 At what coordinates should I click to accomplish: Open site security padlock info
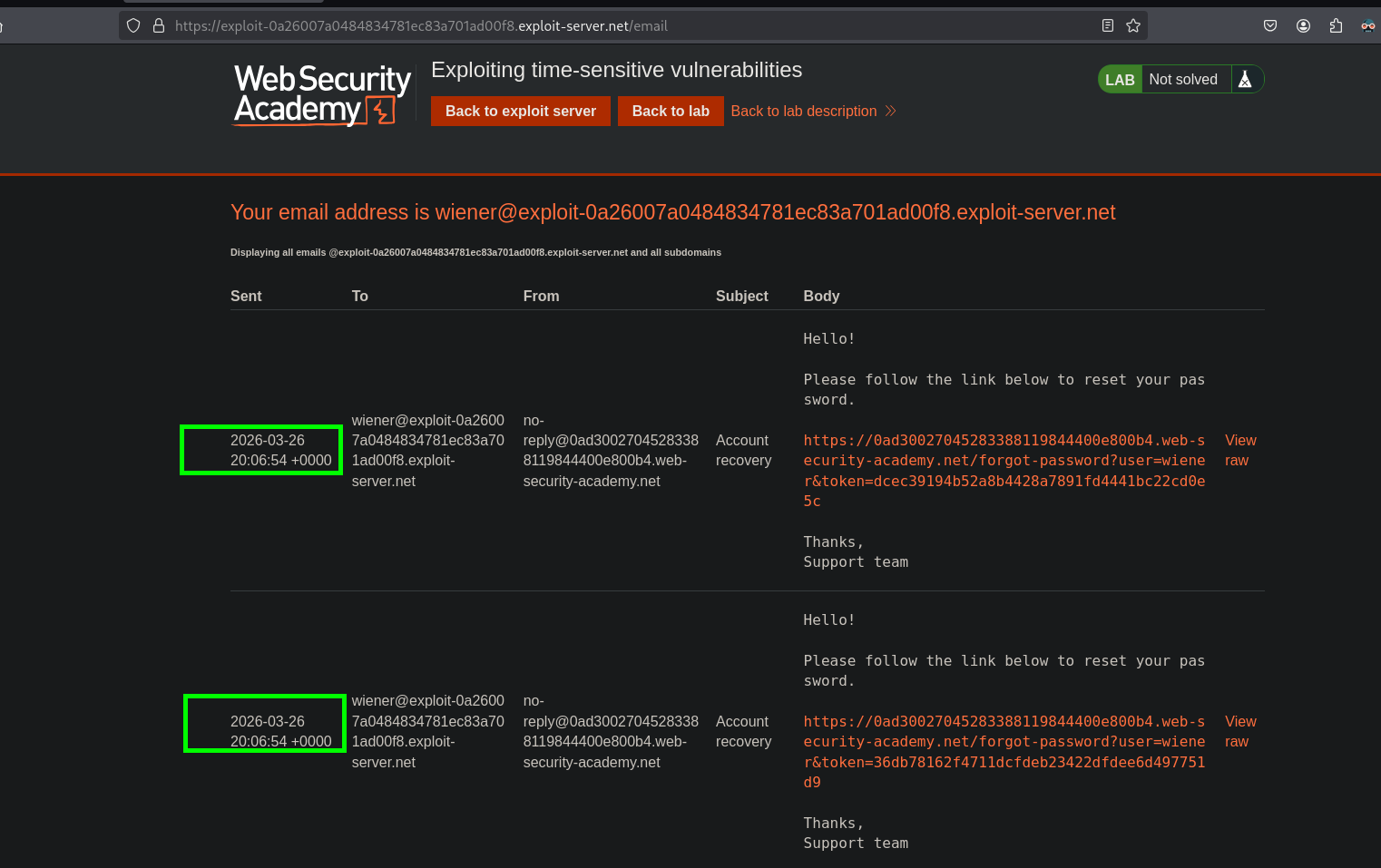click(x=158, y=25)
